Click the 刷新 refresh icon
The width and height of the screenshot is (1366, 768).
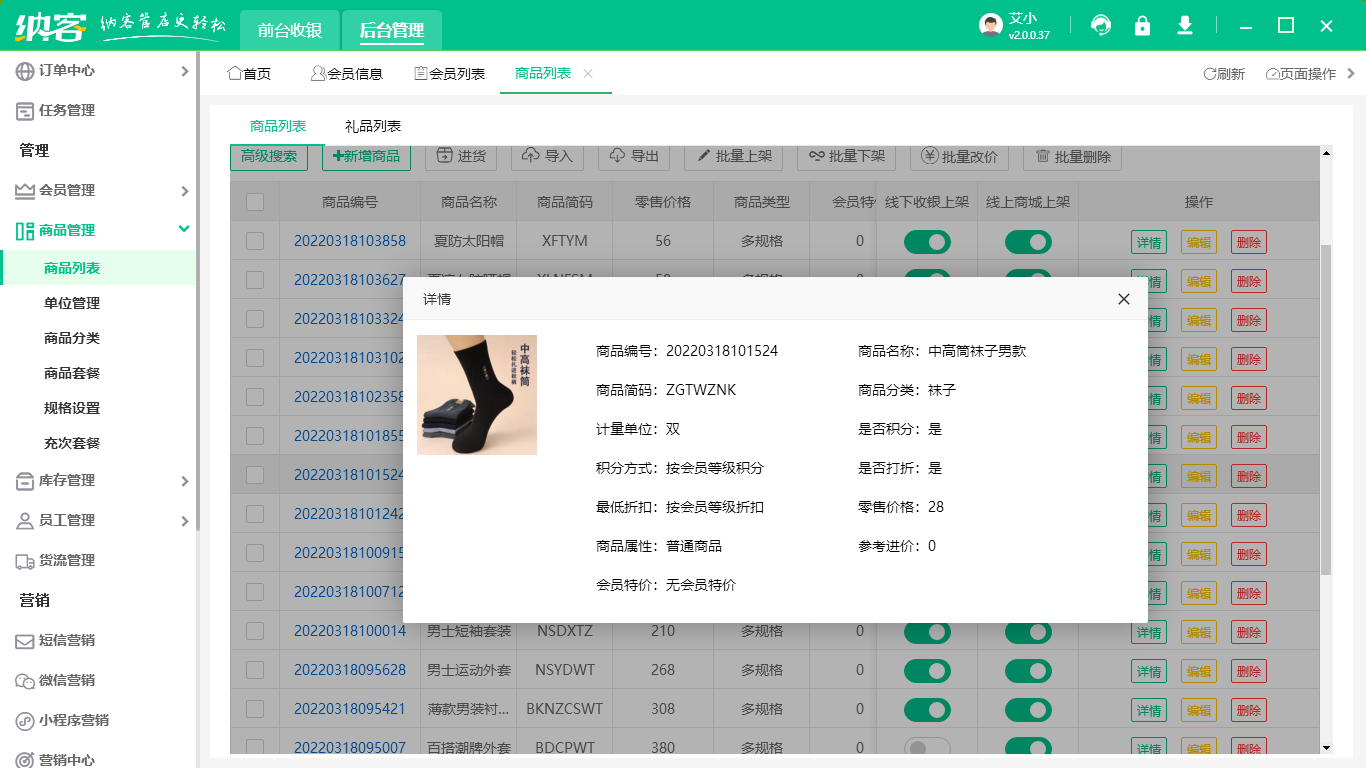coord(1208,73)
